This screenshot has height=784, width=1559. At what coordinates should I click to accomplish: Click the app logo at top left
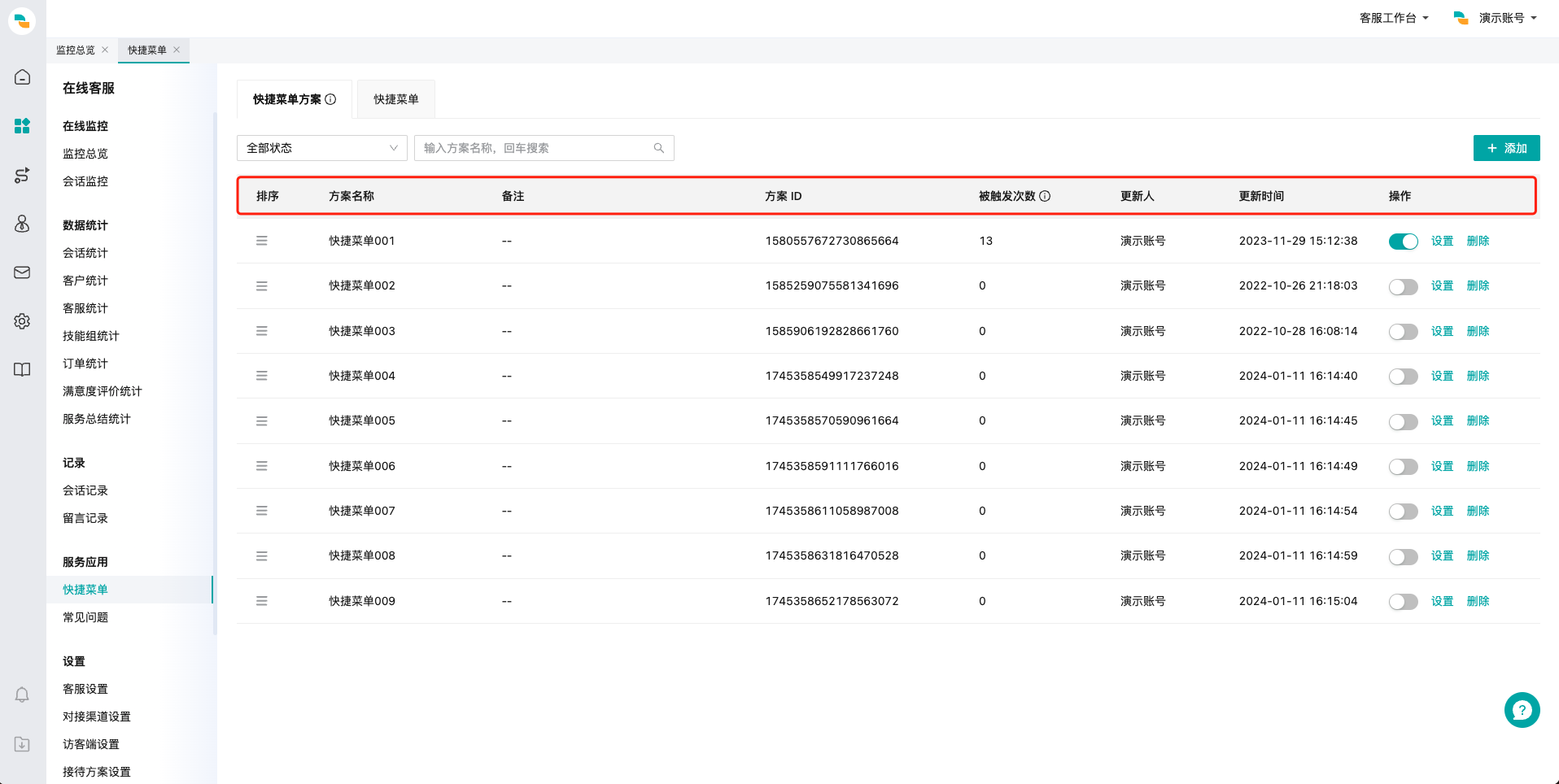[22, 20]
